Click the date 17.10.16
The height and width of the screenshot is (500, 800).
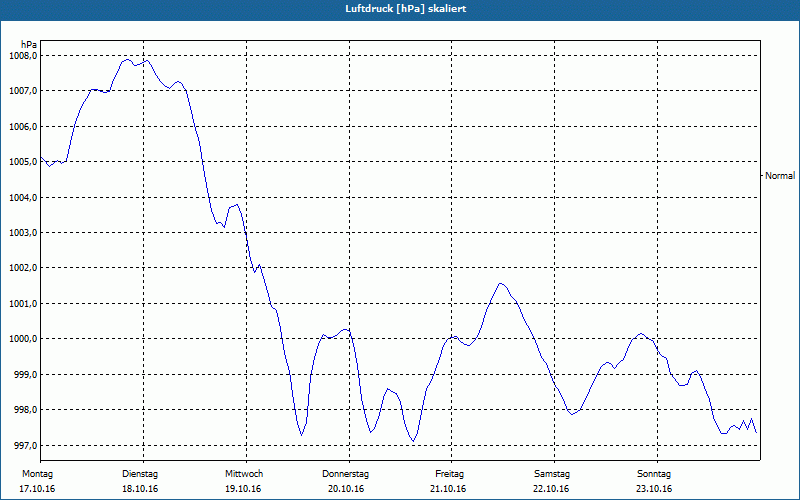(37, 489)
